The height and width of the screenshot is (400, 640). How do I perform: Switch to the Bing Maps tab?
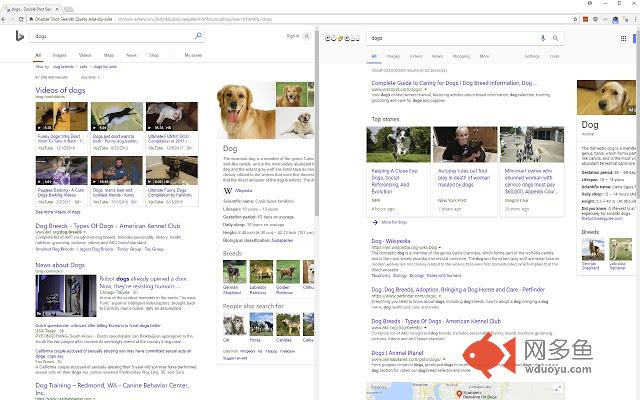[109, 55]
